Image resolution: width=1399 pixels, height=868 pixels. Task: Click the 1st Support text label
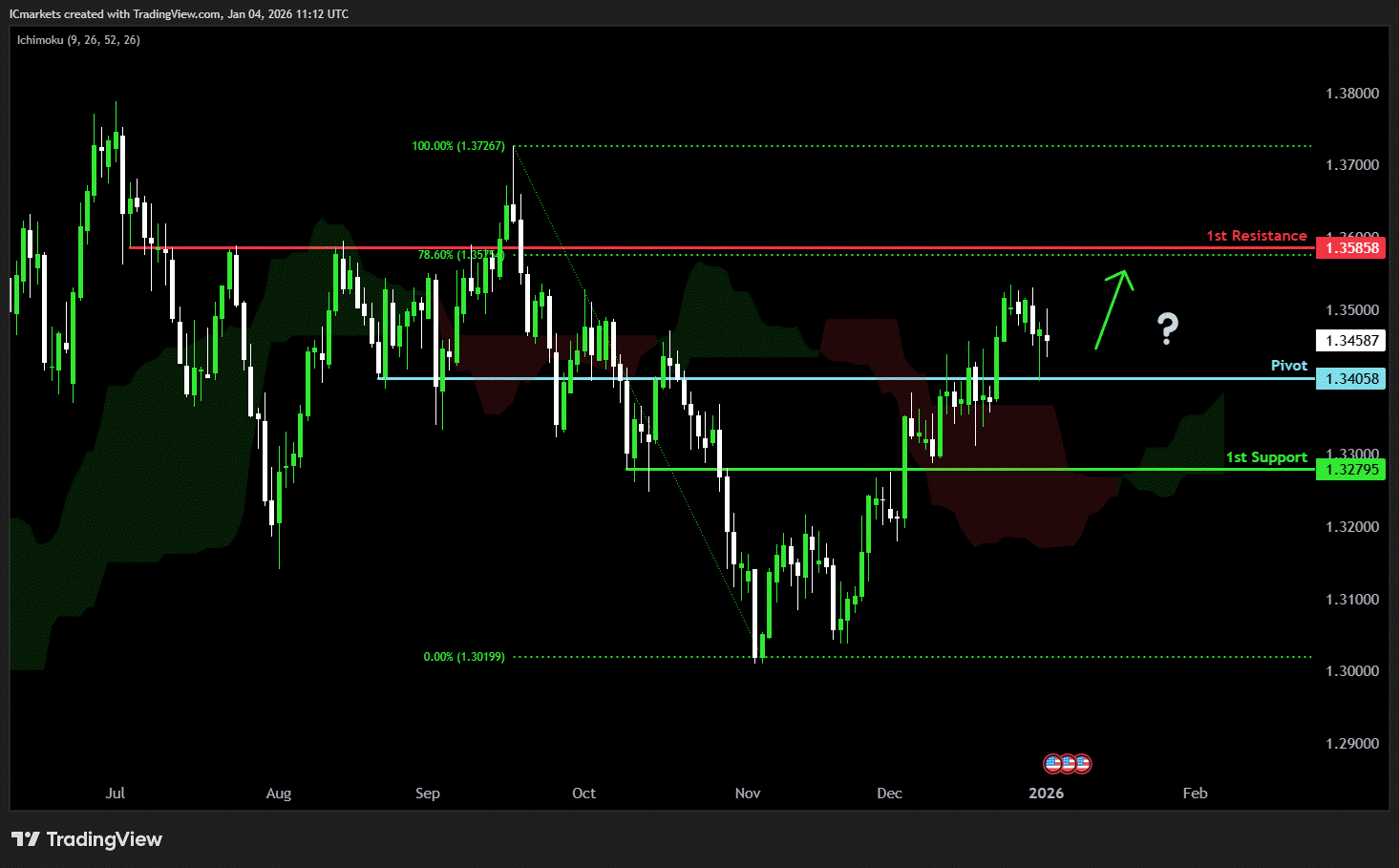coord(1266,457)
